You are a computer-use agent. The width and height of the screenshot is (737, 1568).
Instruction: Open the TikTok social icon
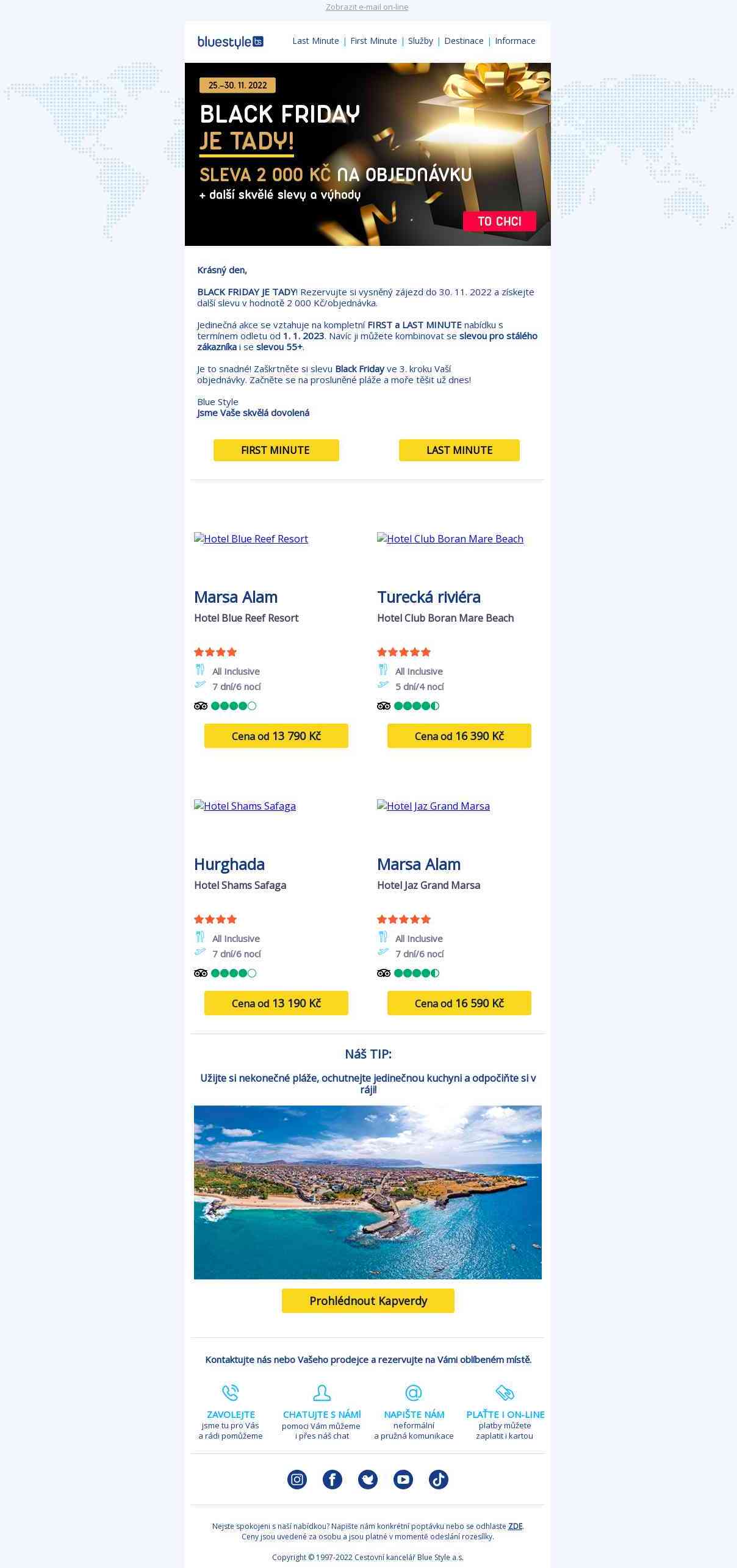click(x=438, y=1479)
